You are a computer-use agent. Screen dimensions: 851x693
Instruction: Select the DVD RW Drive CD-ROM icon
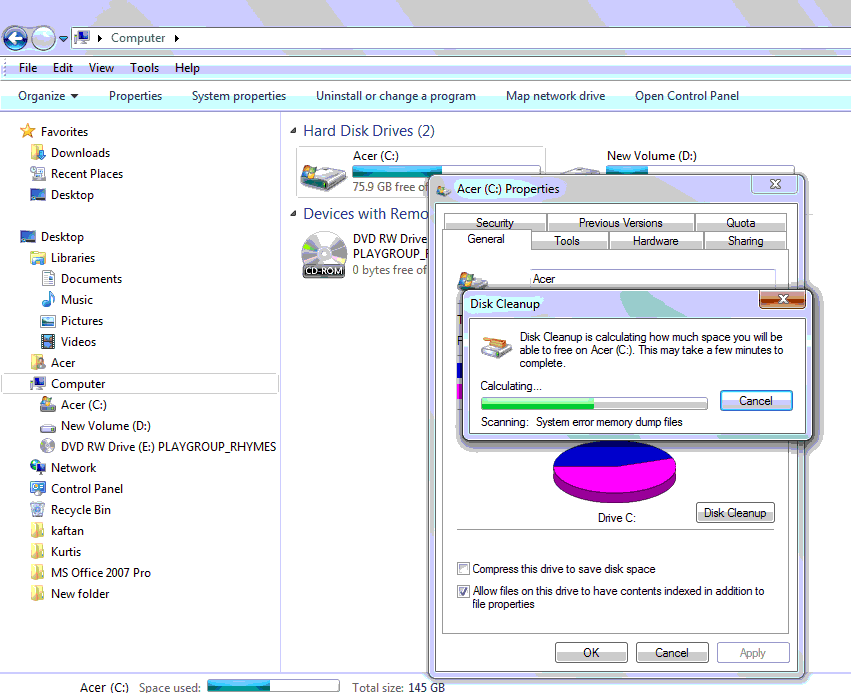pos(324,254)
